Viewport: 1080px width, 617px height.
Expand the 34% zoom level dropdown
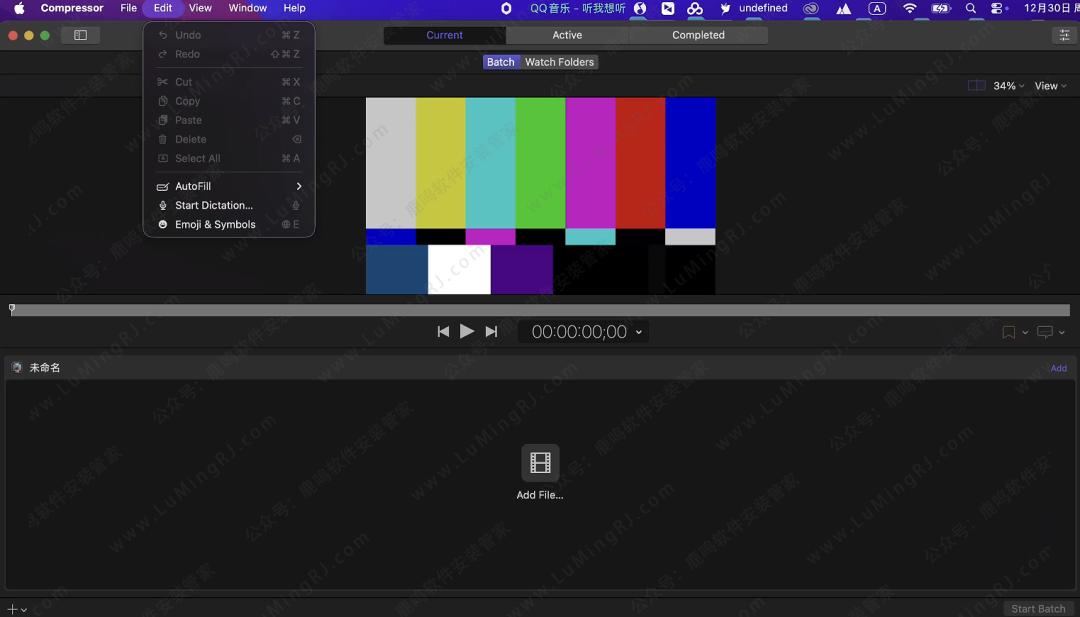[x=1008, y=86]
